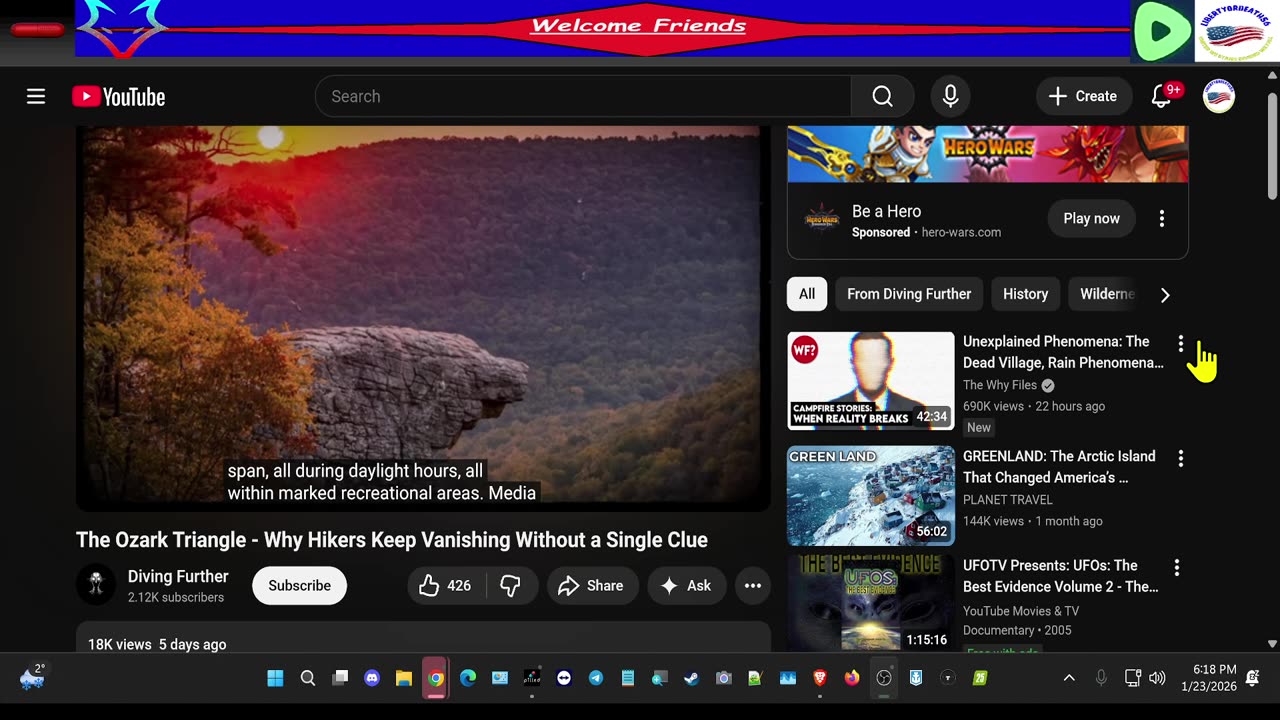Open The Why Files channel link
The image size is (1280, 720).
tap(1000, 386)
